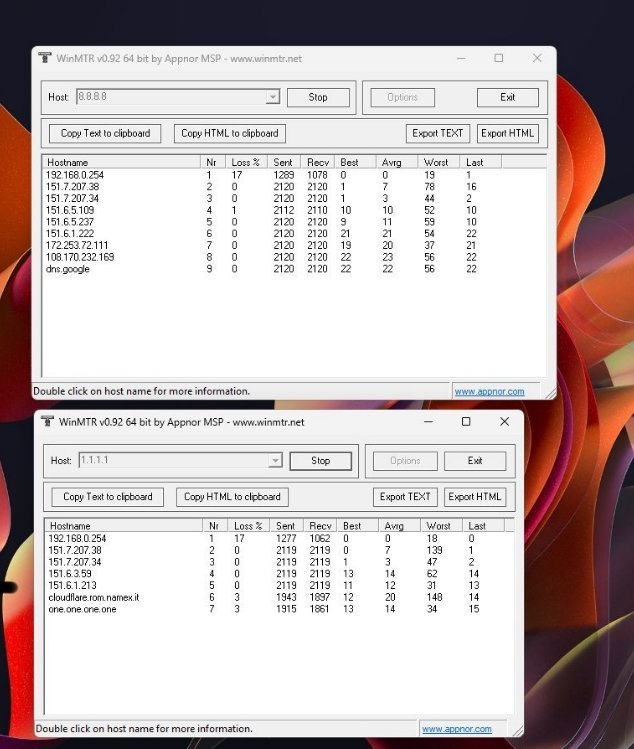
Task: Stop the trace to 8.8.8.8
Action: pos(318,97)
